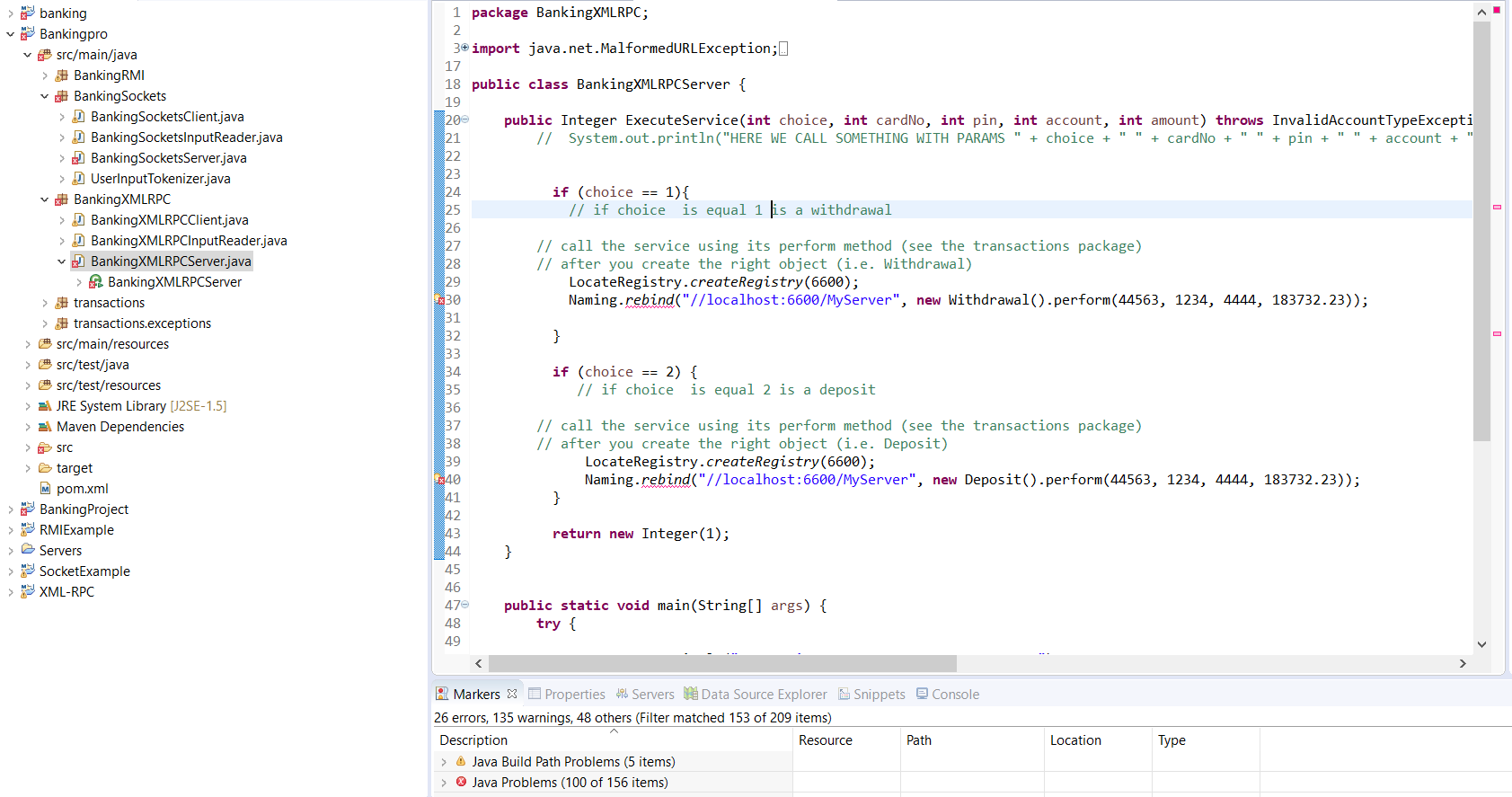
Task: Click editor vertical scrollbar down arrow
Action: tap(1481, 644)
